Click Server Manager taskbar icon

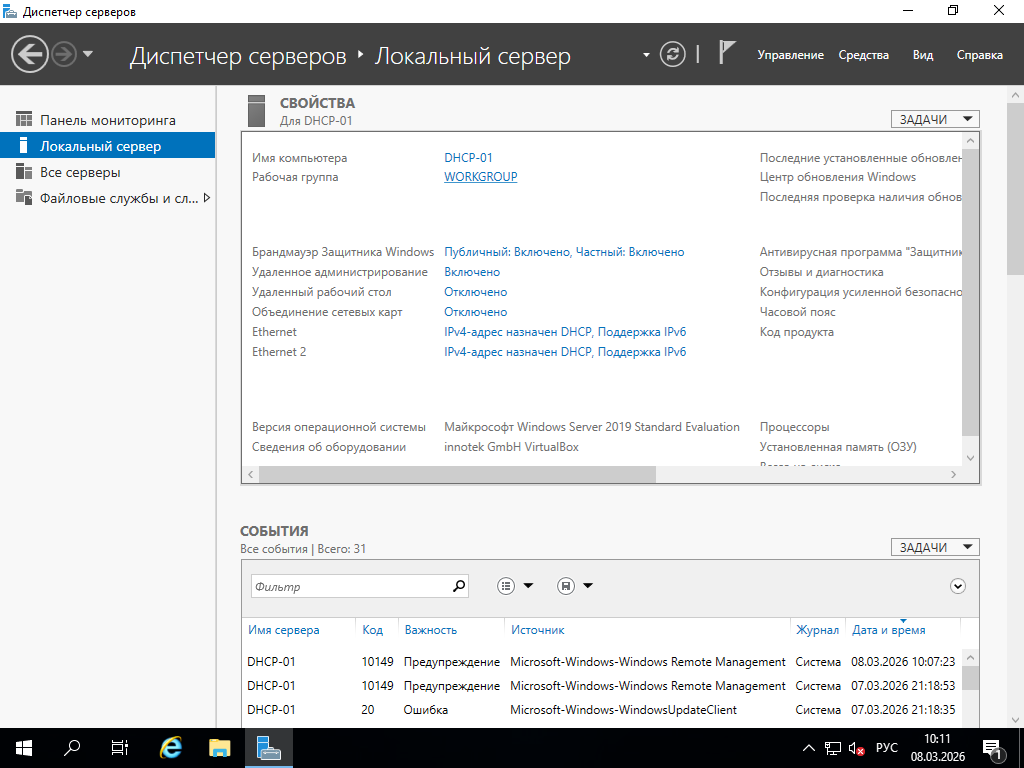click(268, 748)
